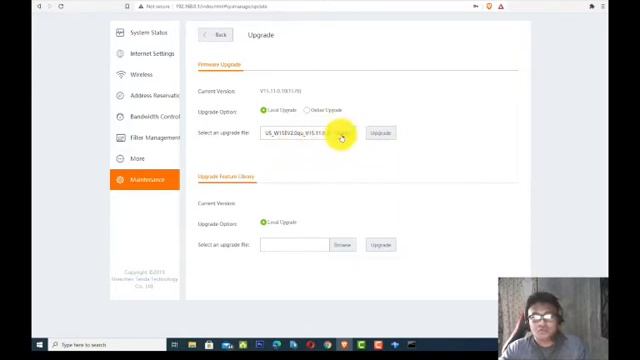Open Microsoft Store from the taskbar
This screenshot has height=360, width=640.
pos(209,345)
